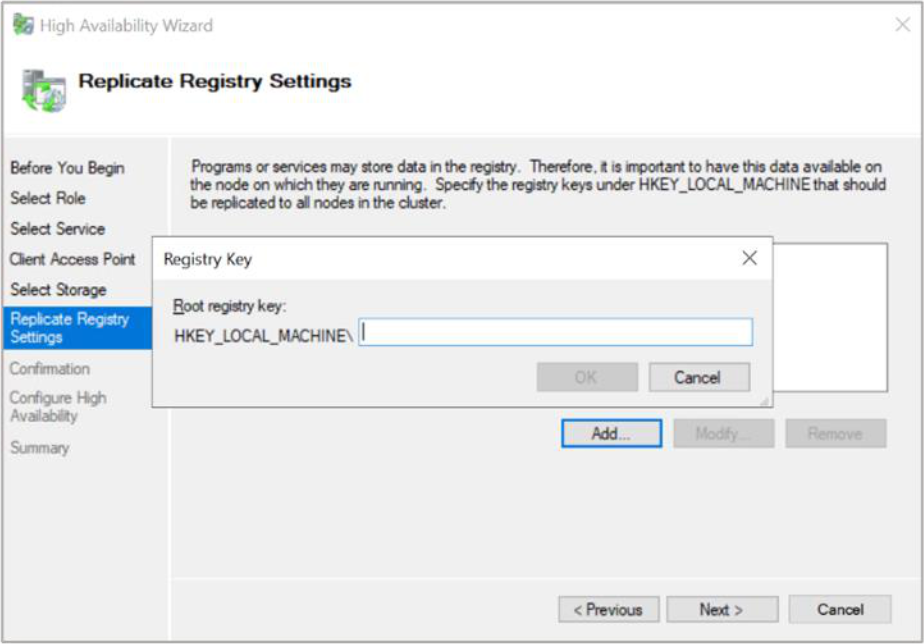The width and height of the screenshot is (924, 644).
Task: Switch to the Select Storage step
Action: 58,290
